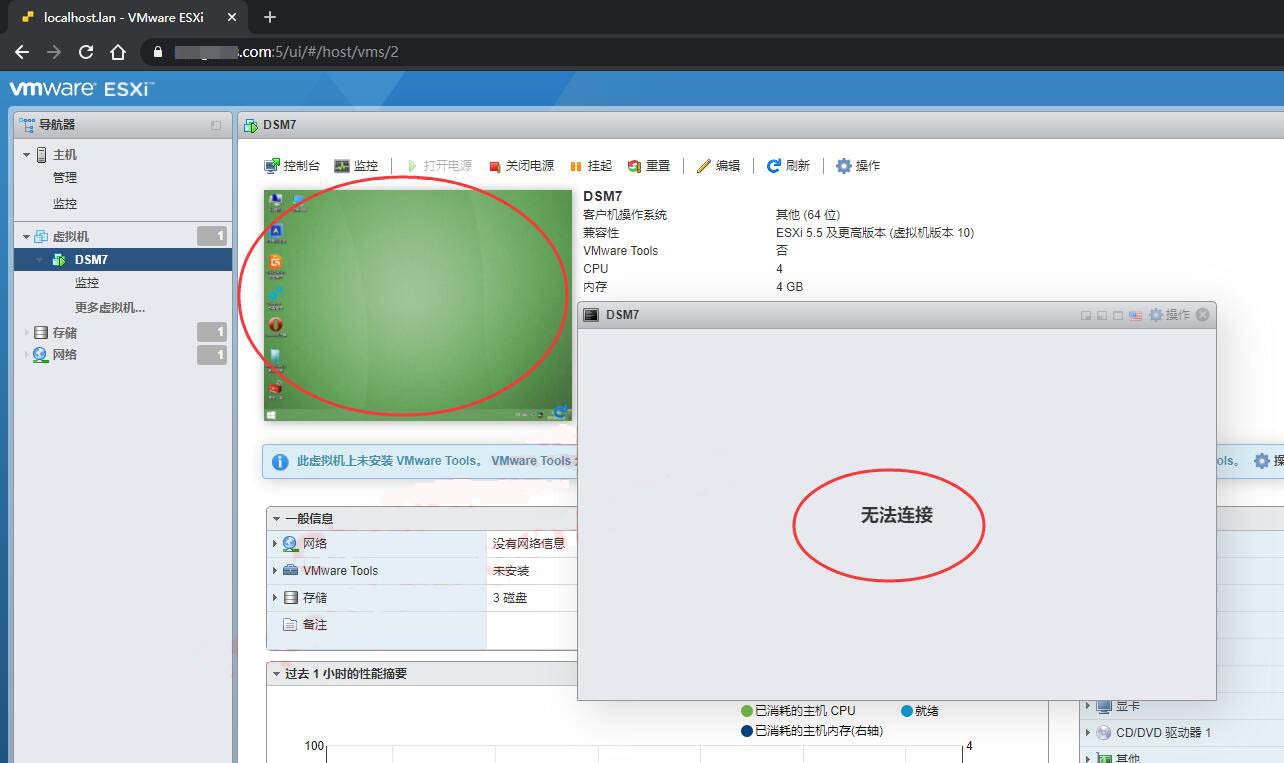Close the DSM7 console window
Viewport: 1284px width, 763px height.
(x=1203, y=315)
